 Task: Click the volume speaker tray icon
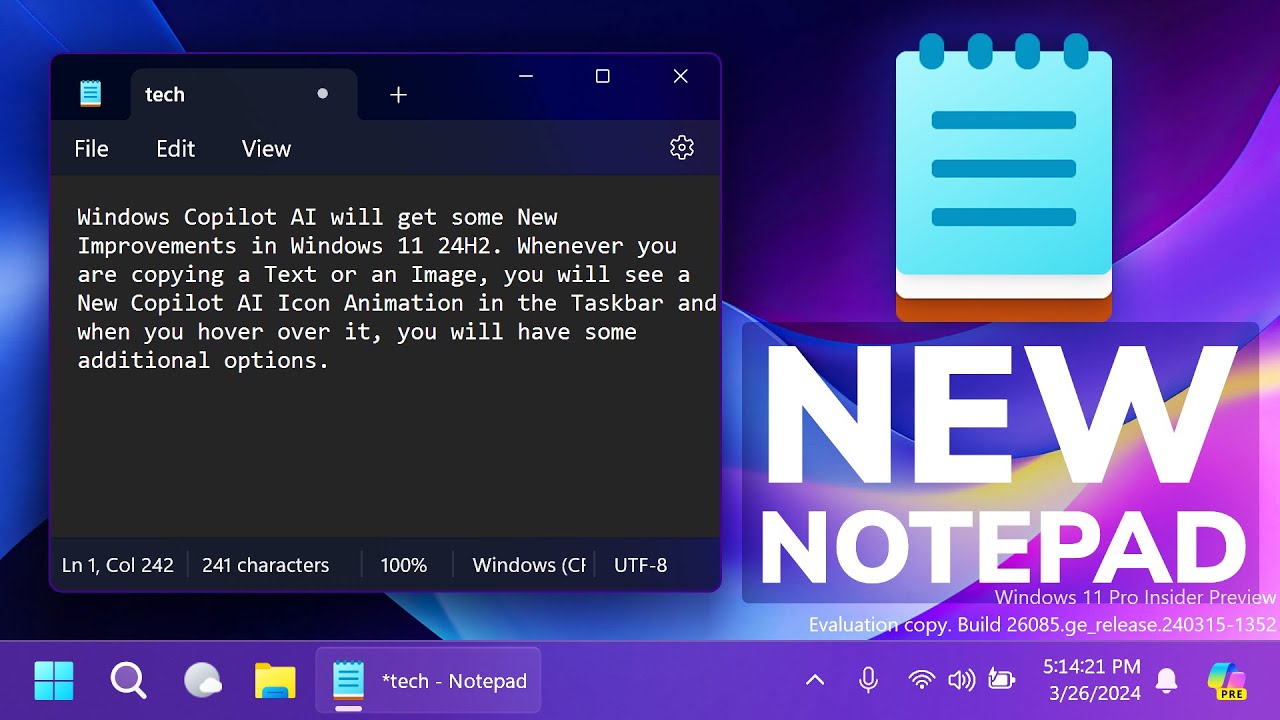961,681
